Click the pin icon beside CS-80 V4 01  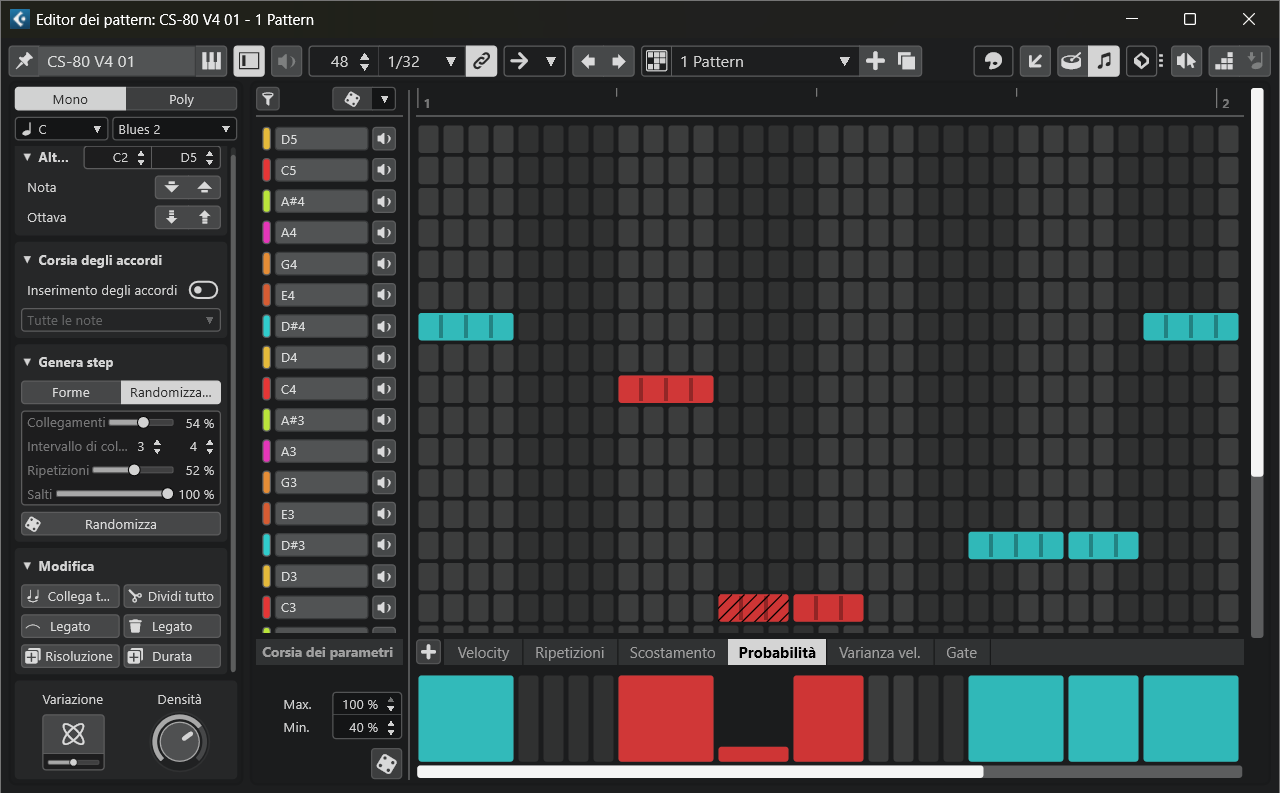[23, 61]
